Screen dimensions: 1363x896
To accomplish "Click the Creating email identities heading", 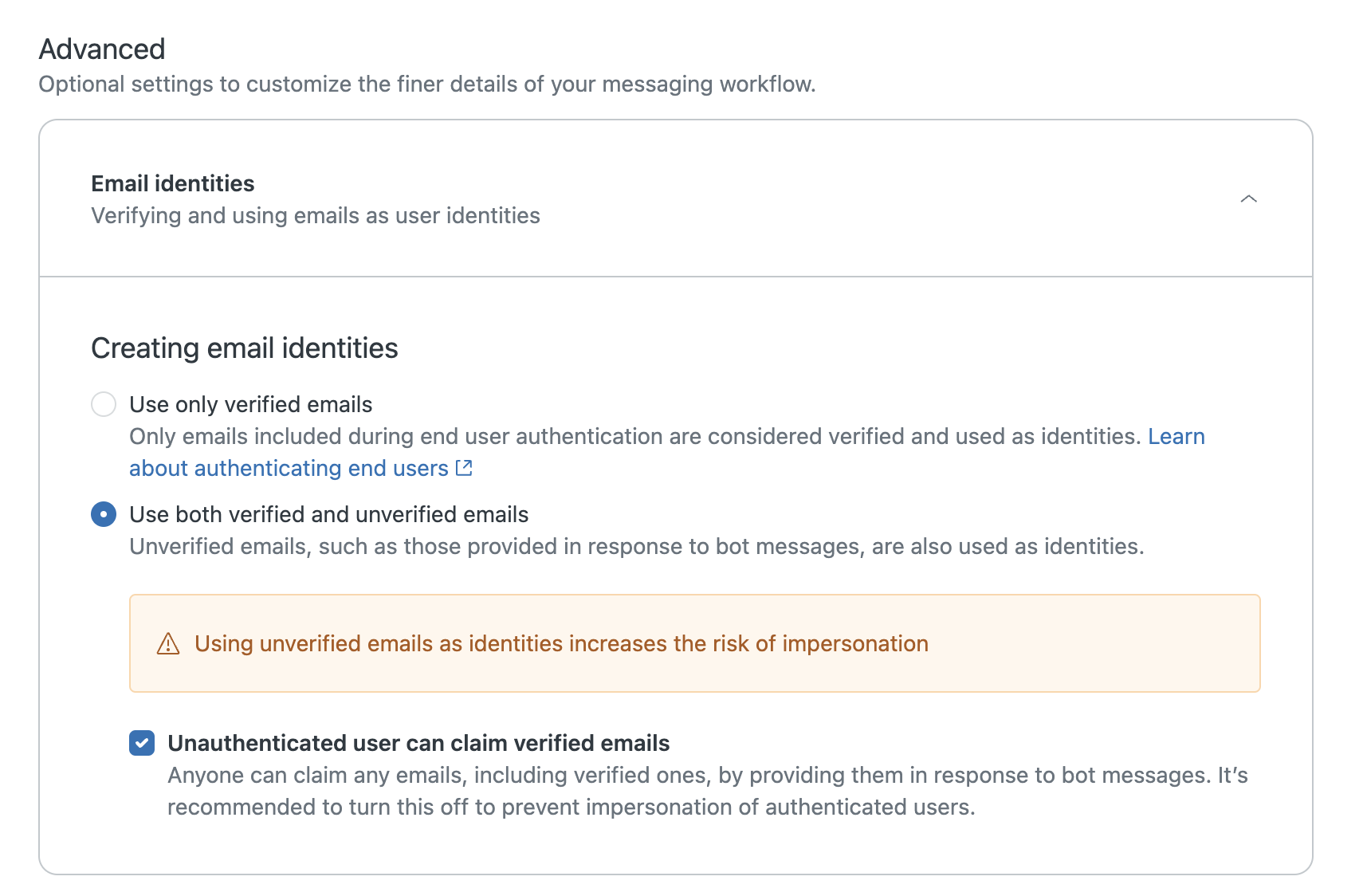I will pos(245,348).
